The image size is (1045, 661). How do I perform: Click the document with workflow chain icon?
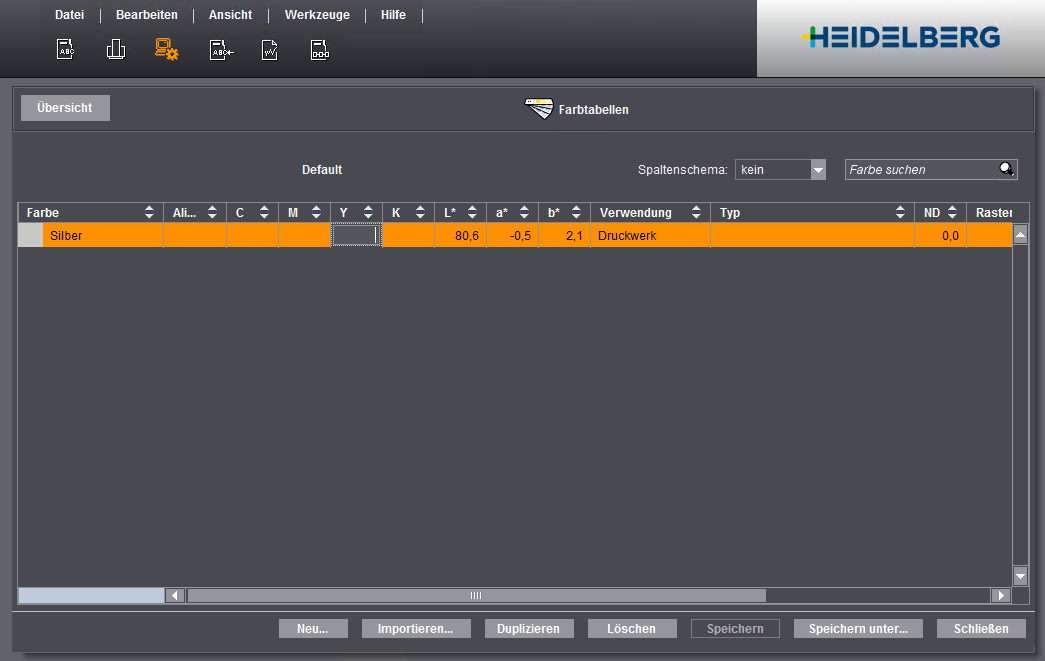click(x=320, y=50)
